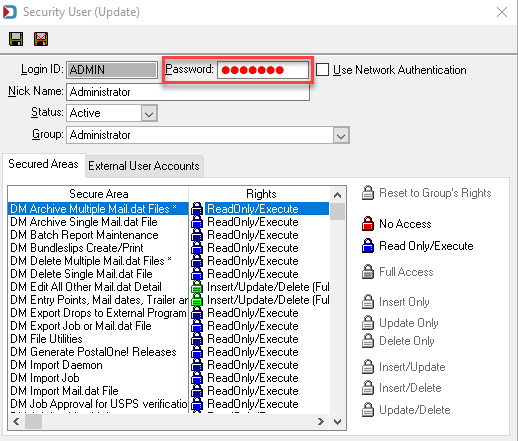Screen dimensions: 518x441
Task: Open the Status dropdown
Action: (149, 113)
